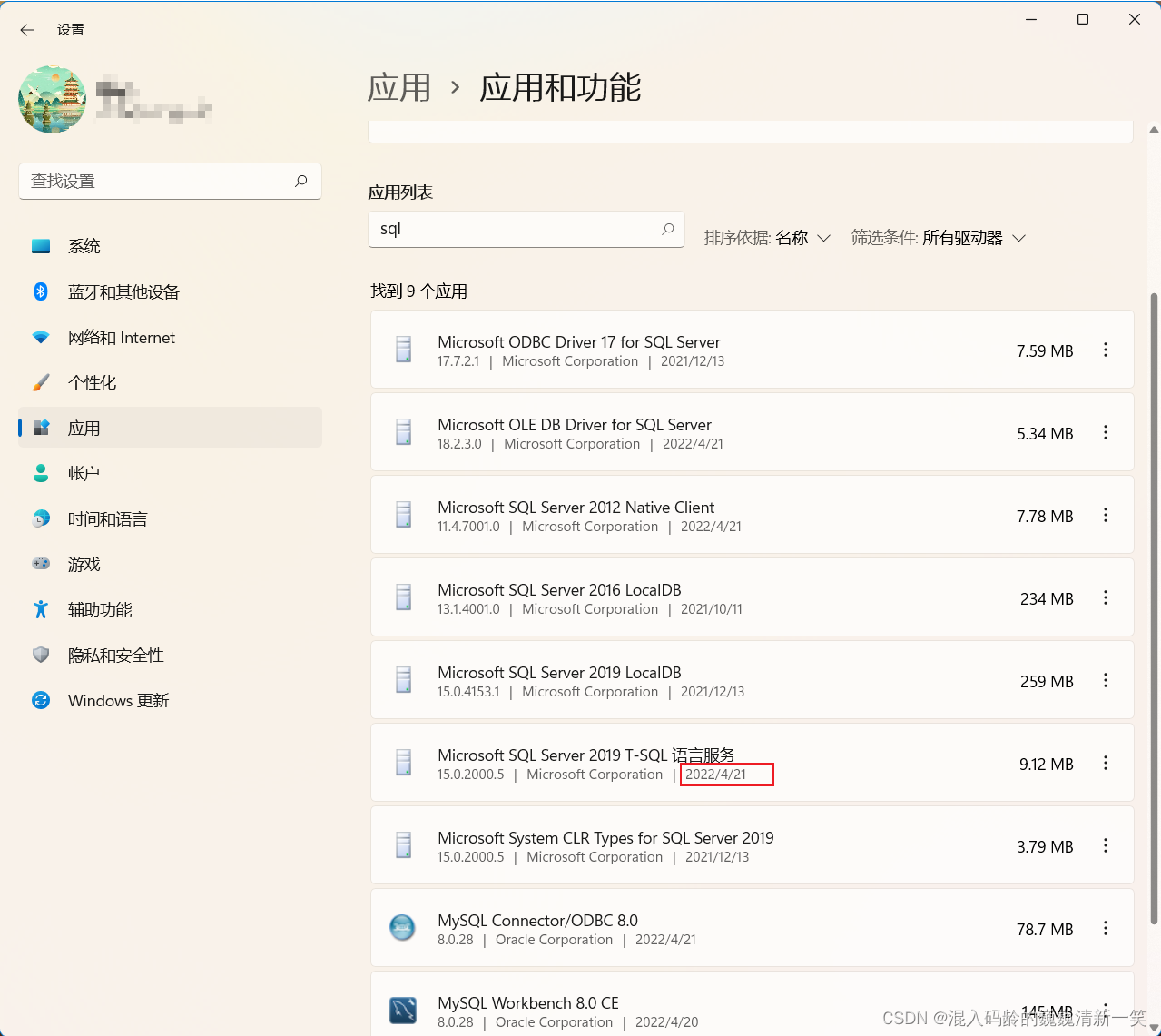Select the Microsoft SQL Server 2016 LocalDB name
The height and width of the screenshot is (1036, 1161).
click(x=559, y=590)
